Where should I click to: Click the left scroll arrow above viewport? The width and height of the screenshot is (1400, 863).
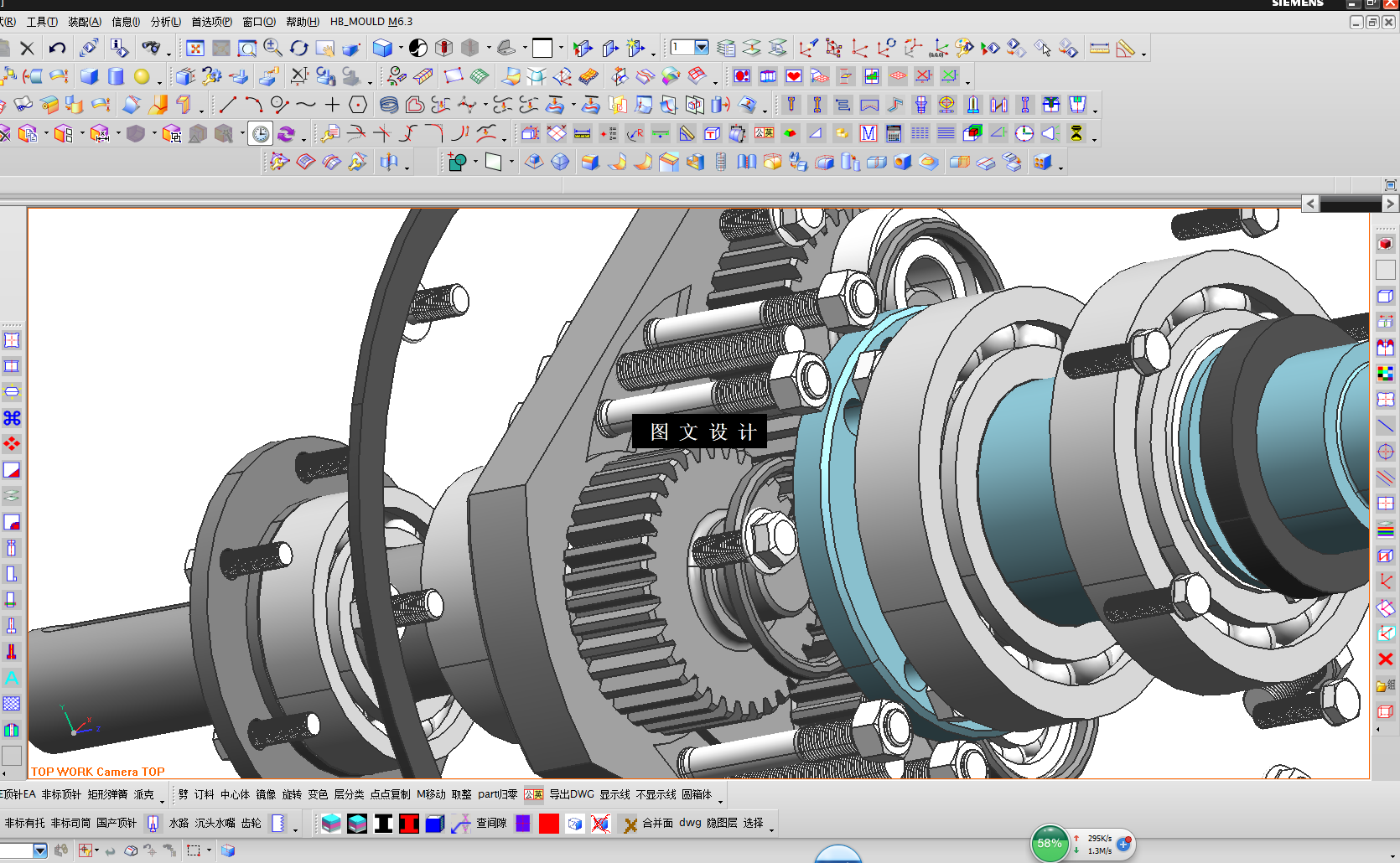(1310, 204)
